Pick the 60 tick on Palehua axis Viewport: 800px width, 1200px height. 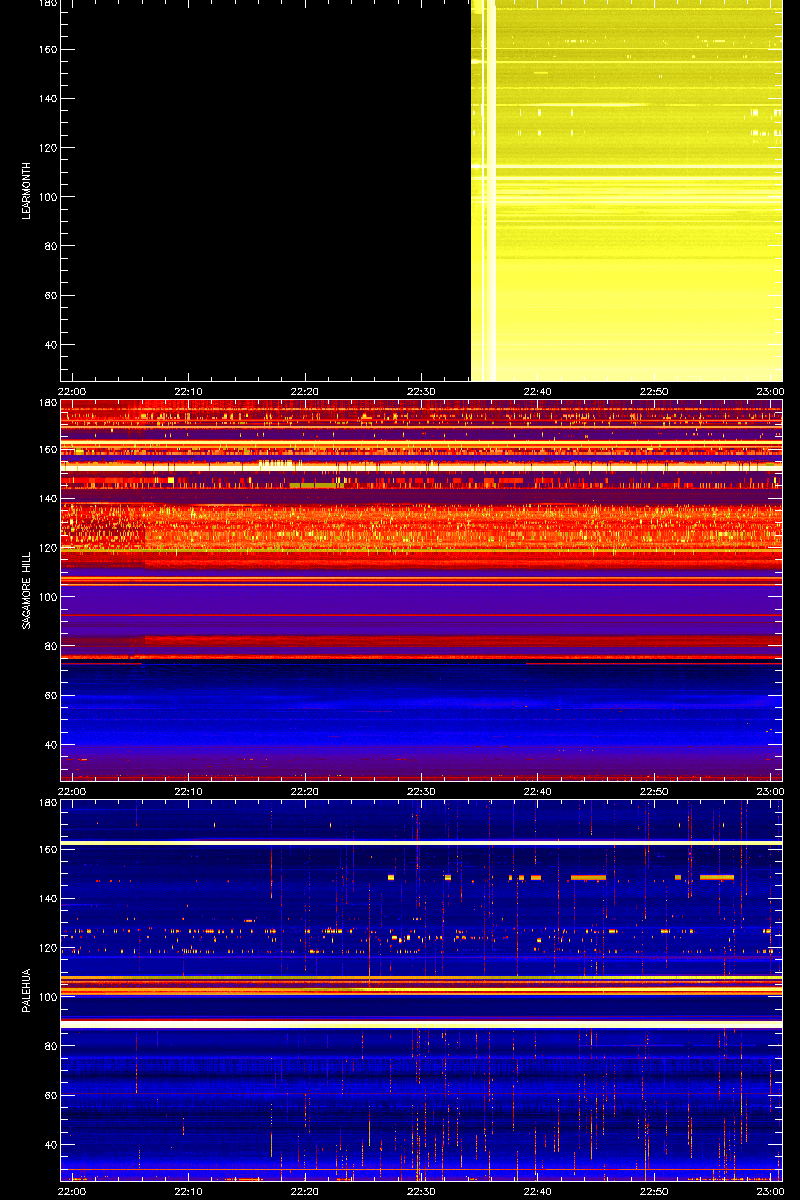(50, 1096)
